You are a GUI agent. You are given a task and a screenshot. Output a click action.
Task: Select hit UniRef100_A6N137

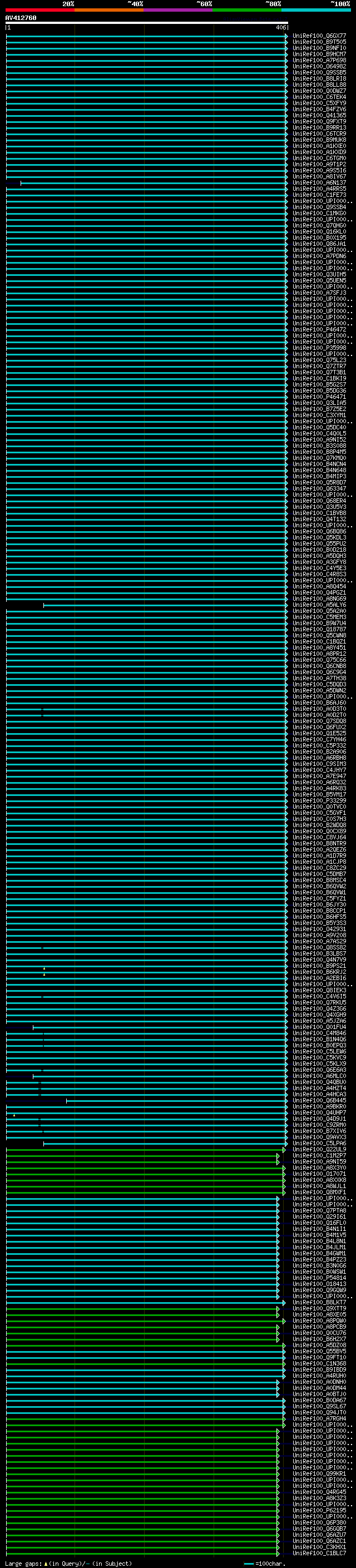[x=319, y=182]
